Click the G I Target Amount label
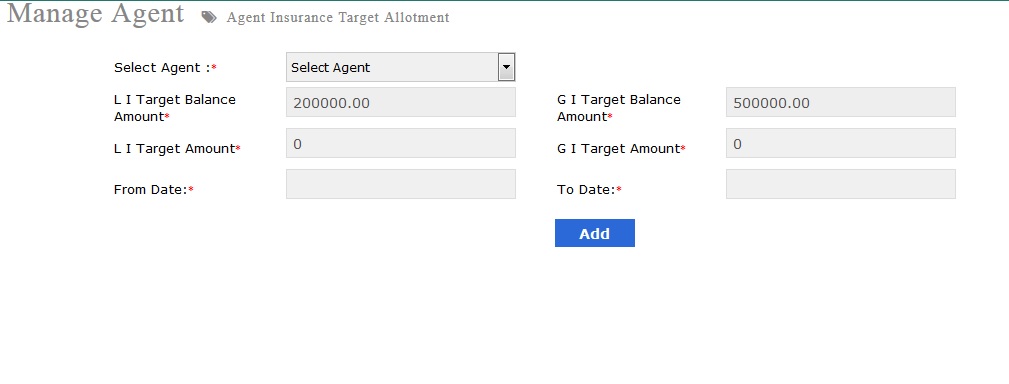 point(618,149)
